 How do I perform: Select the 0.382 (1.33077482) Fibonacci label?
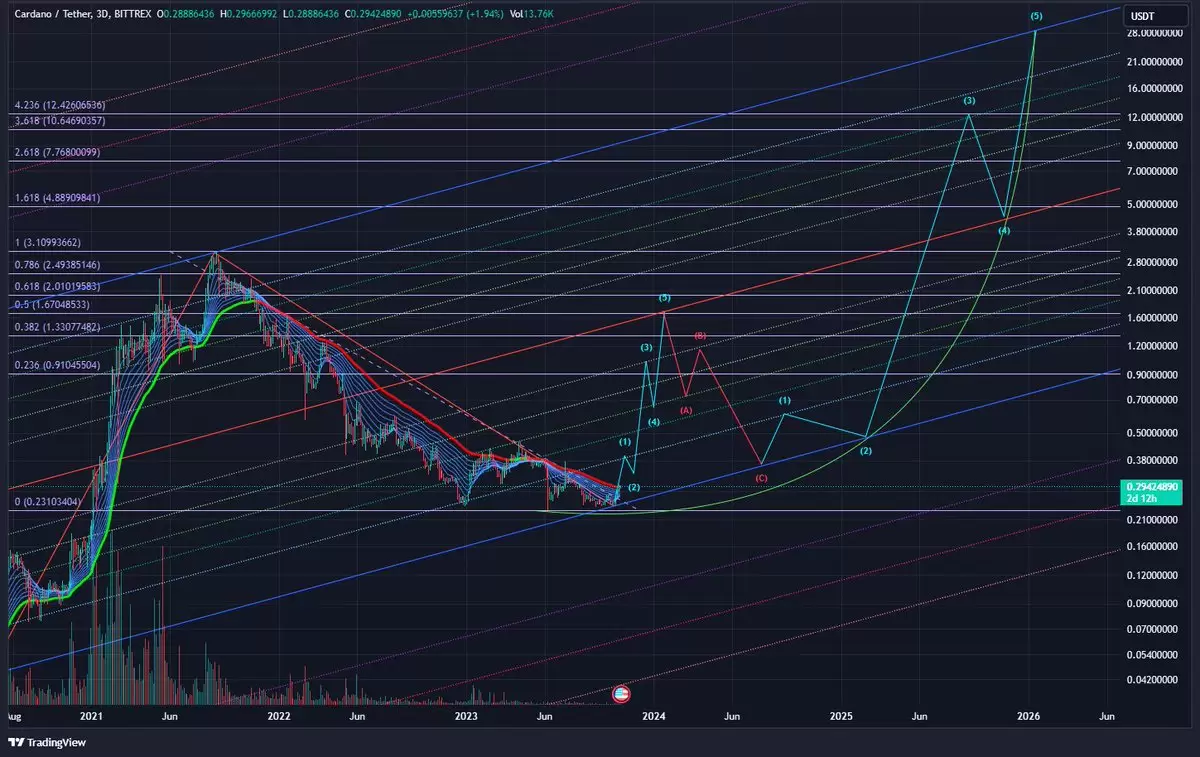[x=57, y=327]
